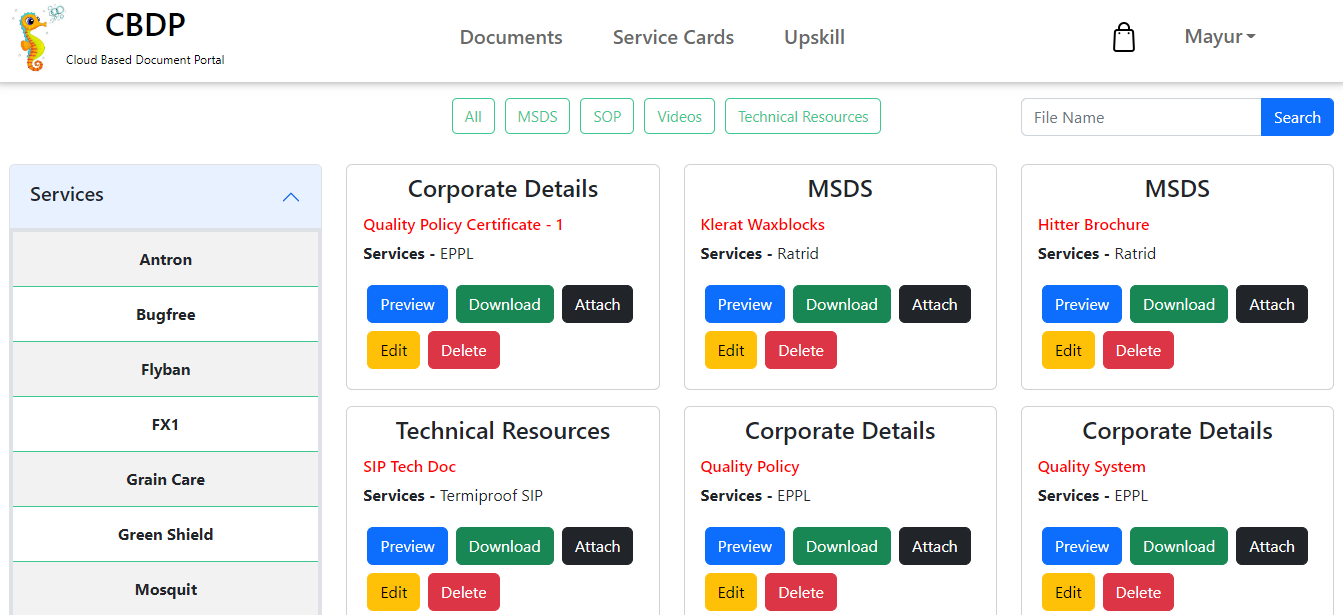Download the Klerat Waxblocks document
1343x615 pixels.
pos(841,305)
